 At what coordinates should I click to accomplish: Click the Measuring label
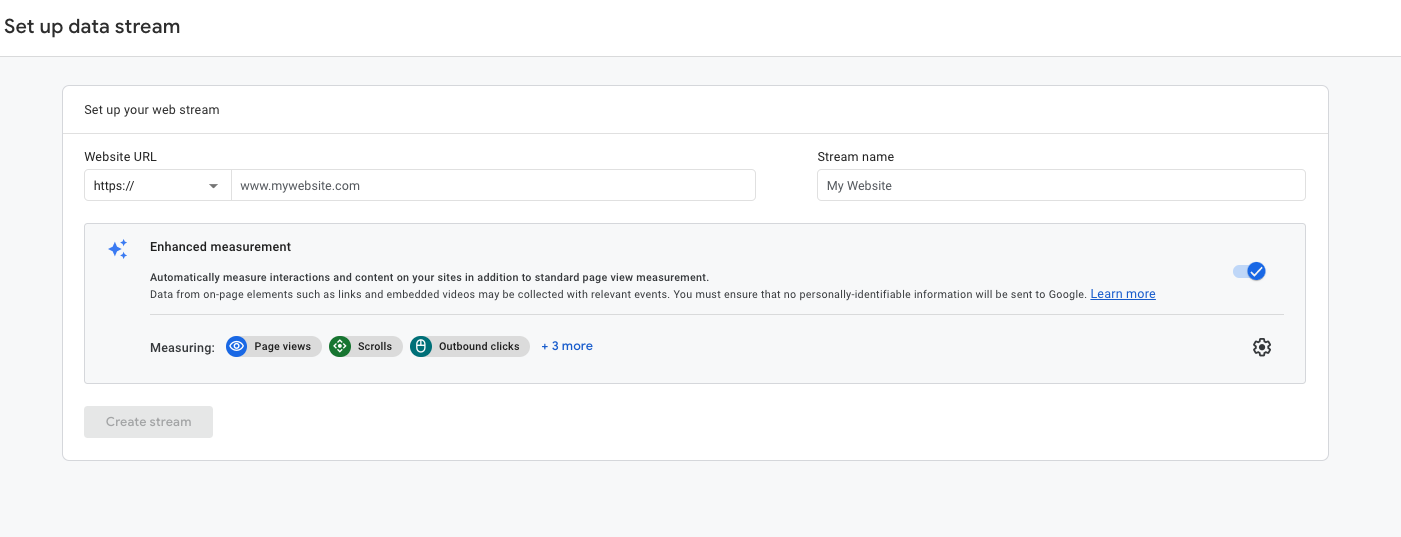point(182,348)
